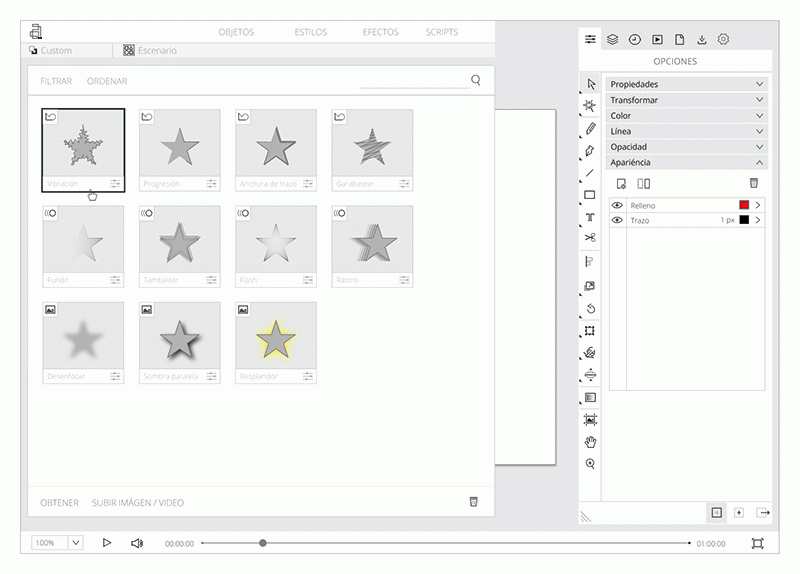
Task: Delete appearance item with trash icon
Action: tap(754, 183)
